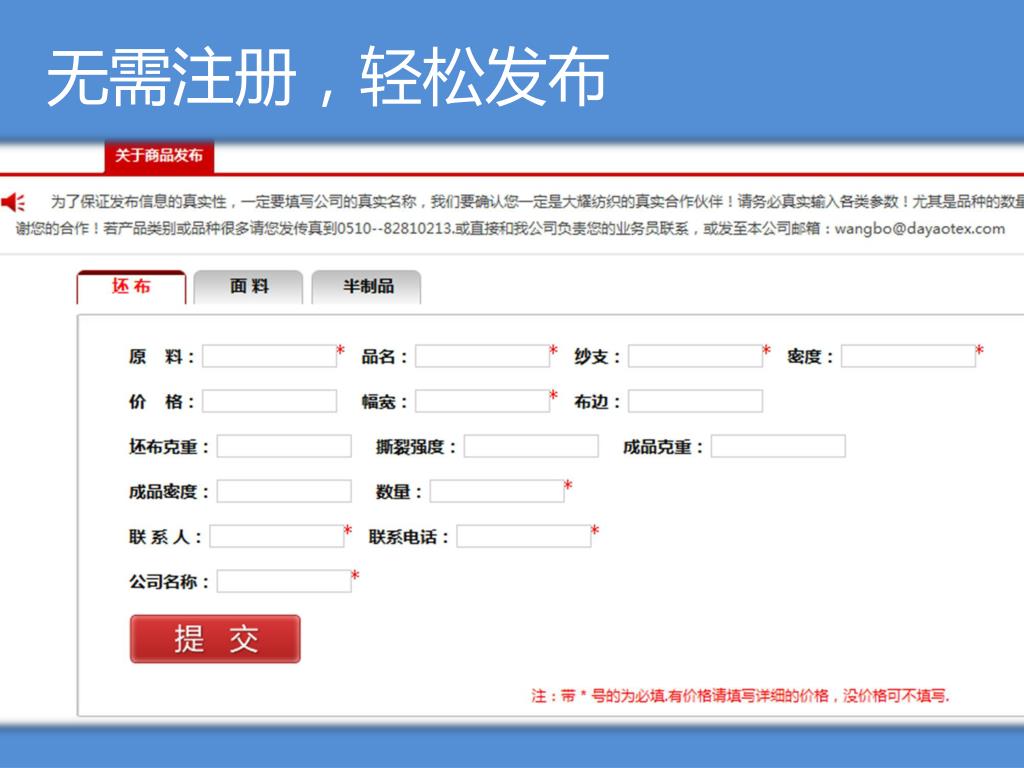Select the 坯布克重 input box
The height and width of the screenshot is (768, 1024).
[284, 447]
